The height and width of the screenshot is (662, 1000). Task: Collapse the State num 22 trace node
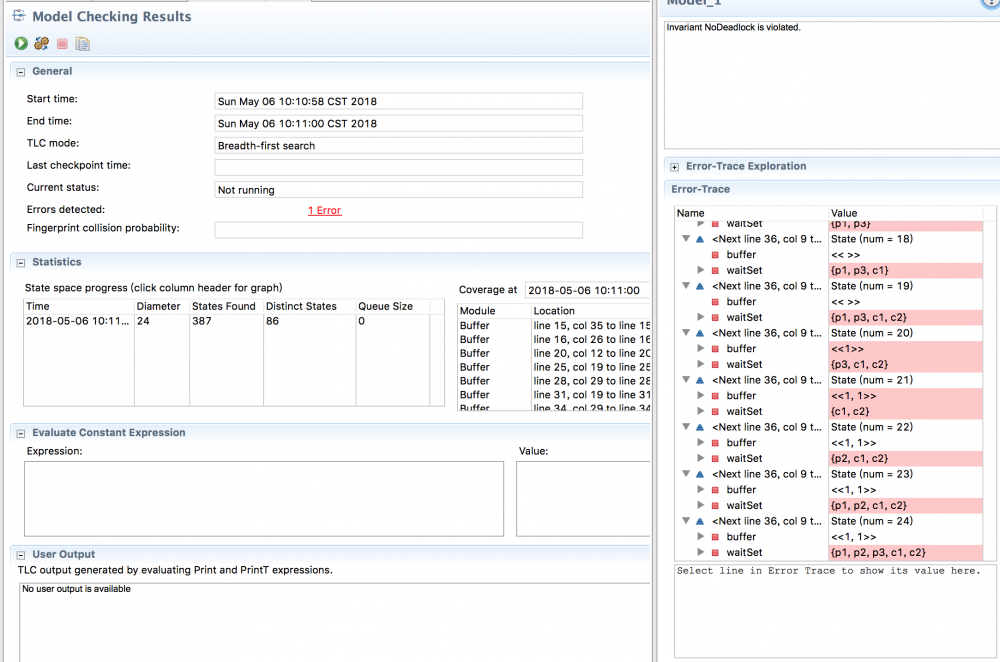(686, 427)
